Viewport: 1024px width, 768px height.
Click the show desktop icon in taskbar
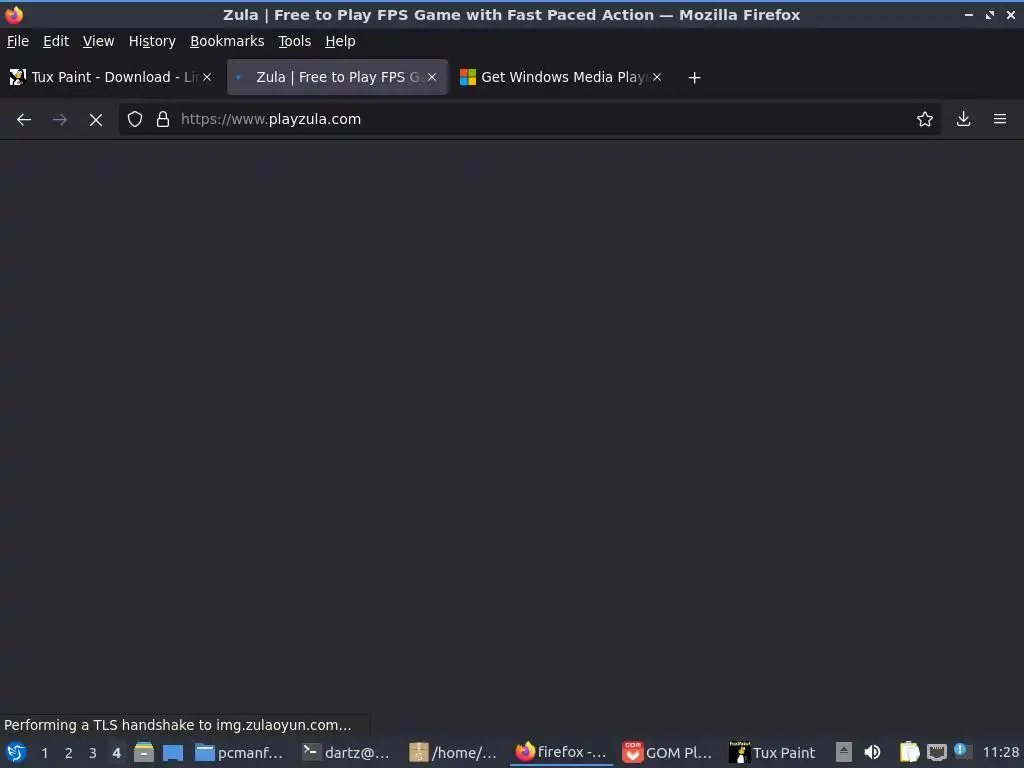(172, 752)
